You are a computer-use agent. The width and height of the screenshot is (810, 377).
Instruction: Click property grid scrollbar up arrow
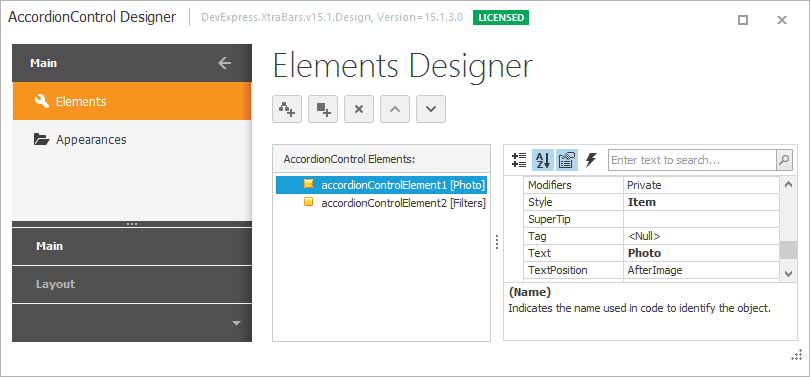(x=788, y=184)
